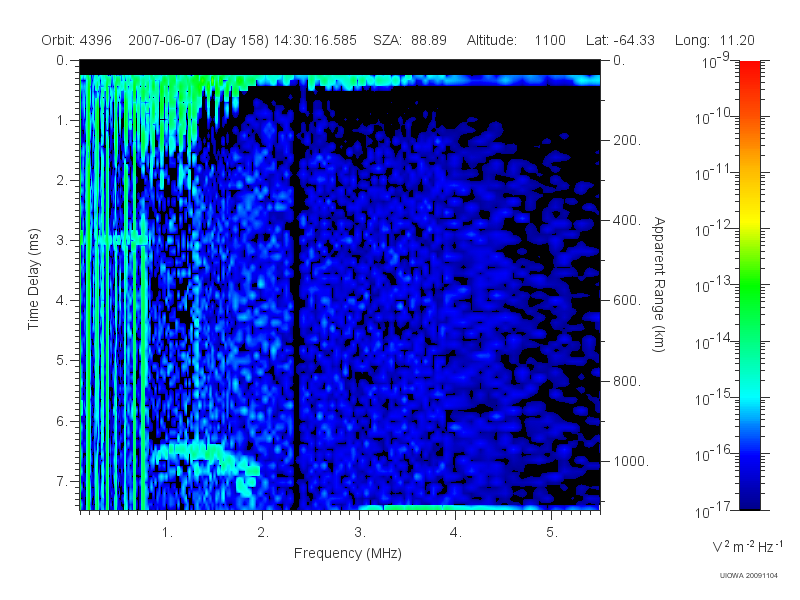Click the 'Apparent Range (km)' axis label
This screenshot has height=600, width=800.
[x=659, y=285]
